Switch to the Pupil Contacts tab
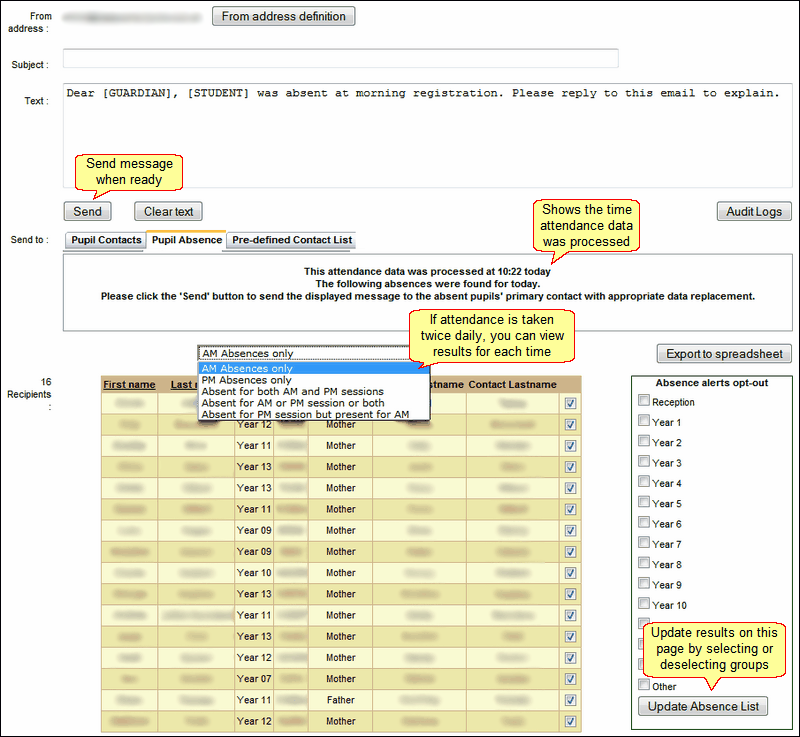 (106, 240)
